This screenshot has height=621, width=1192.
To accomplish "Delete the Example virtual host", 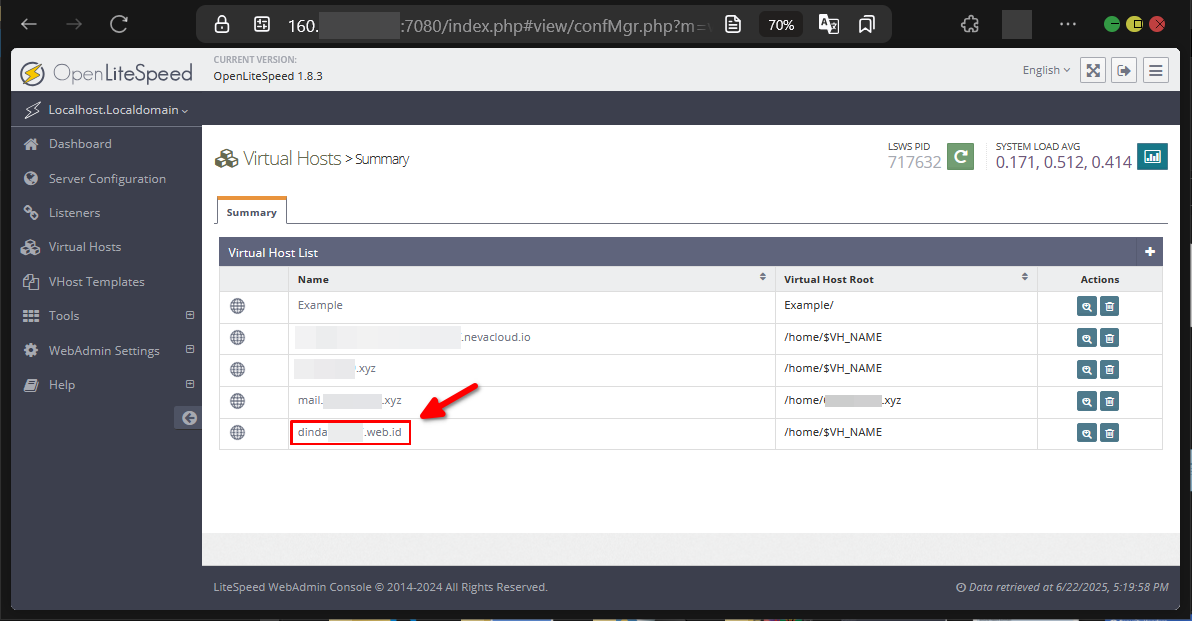I will pos(1109,307).
